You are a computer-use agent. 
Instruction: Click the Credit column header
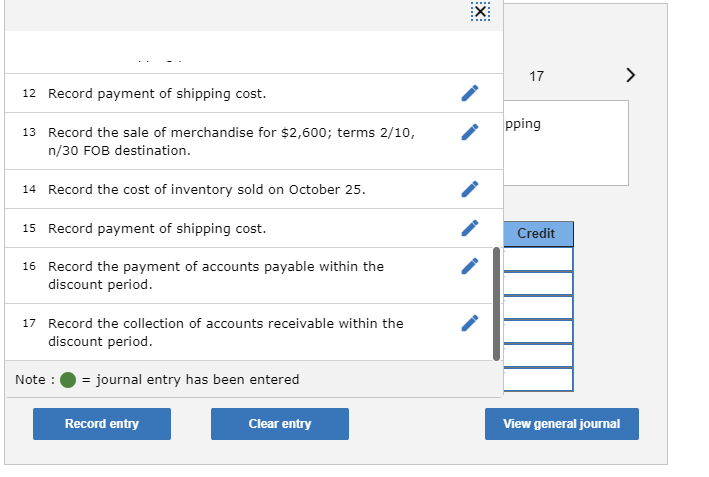tap(537, 234)
